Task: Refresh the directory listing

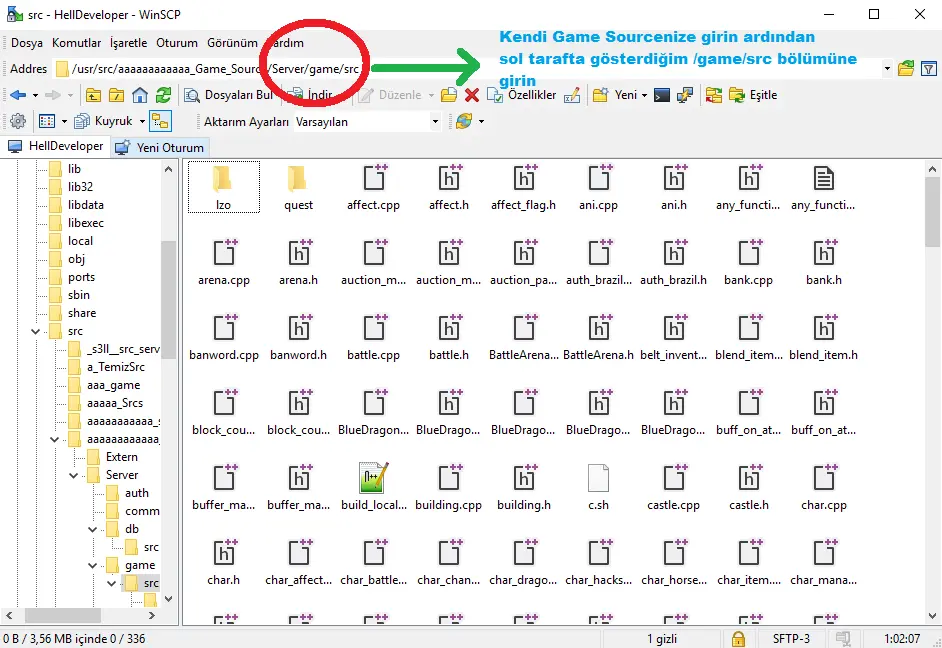Action: 163,95
